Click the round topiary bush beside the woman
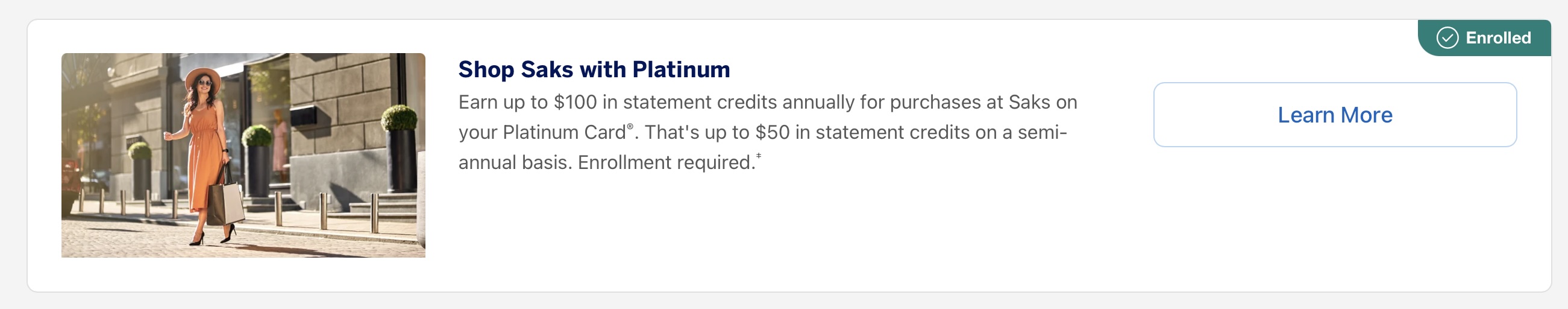 pyautogui.click(x=256, y=135)
